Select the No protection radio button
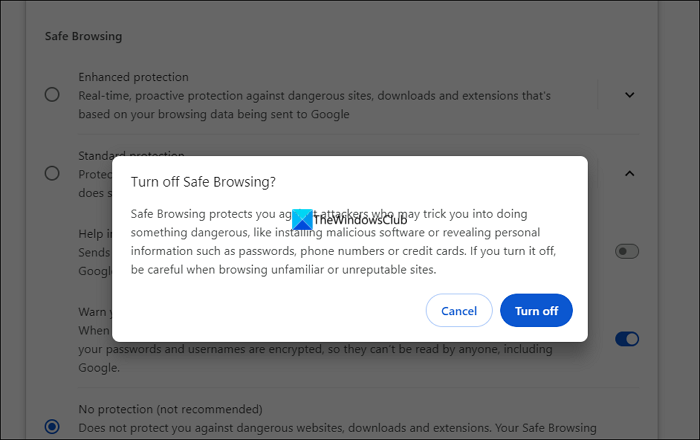The width and height of the screenshot is (700, 440). [52, 427]
